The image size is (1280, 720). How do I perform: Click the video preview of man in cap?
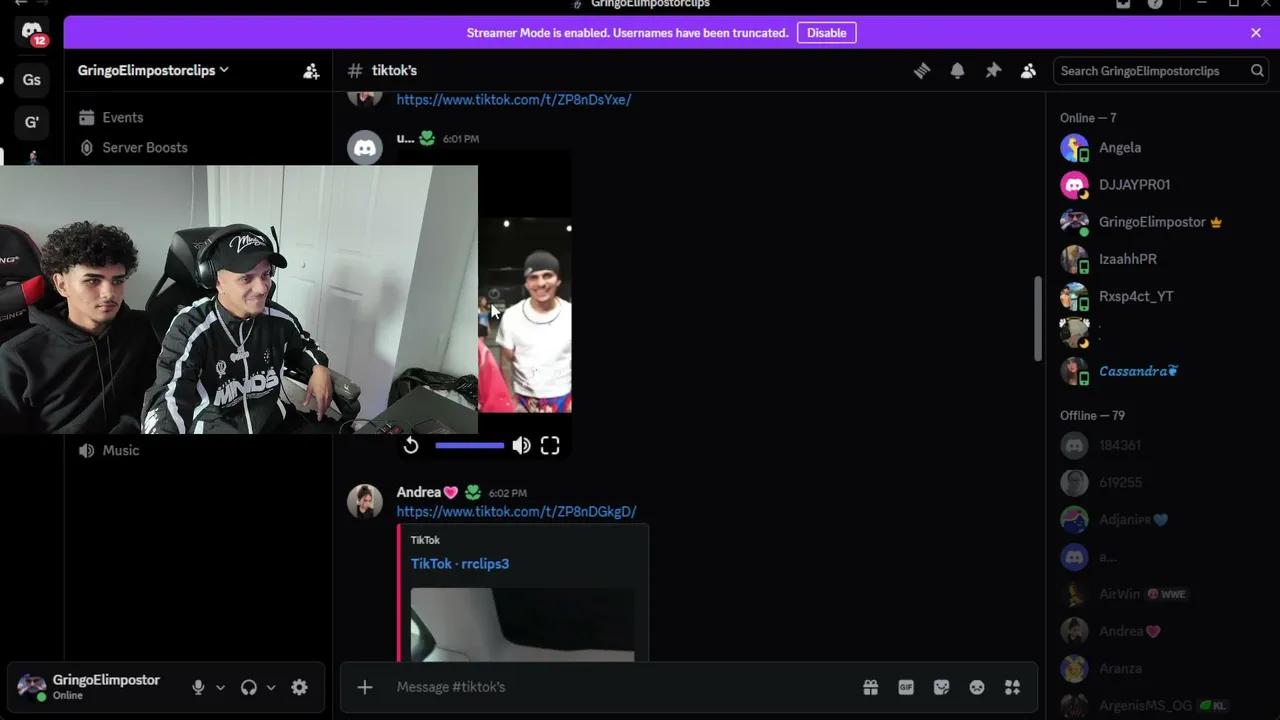coord(525,315)
